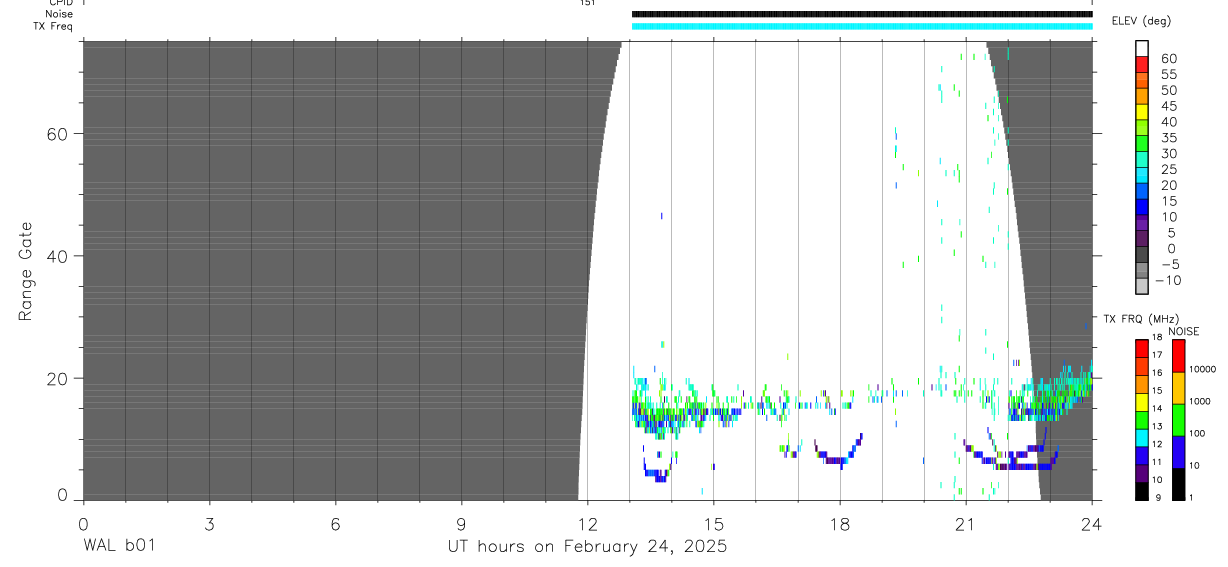Image resolution: width=1228 pixels, height=567 pixels.
Task: Select the 'NOISE' legend heading
Action: tap(1183, 331)
